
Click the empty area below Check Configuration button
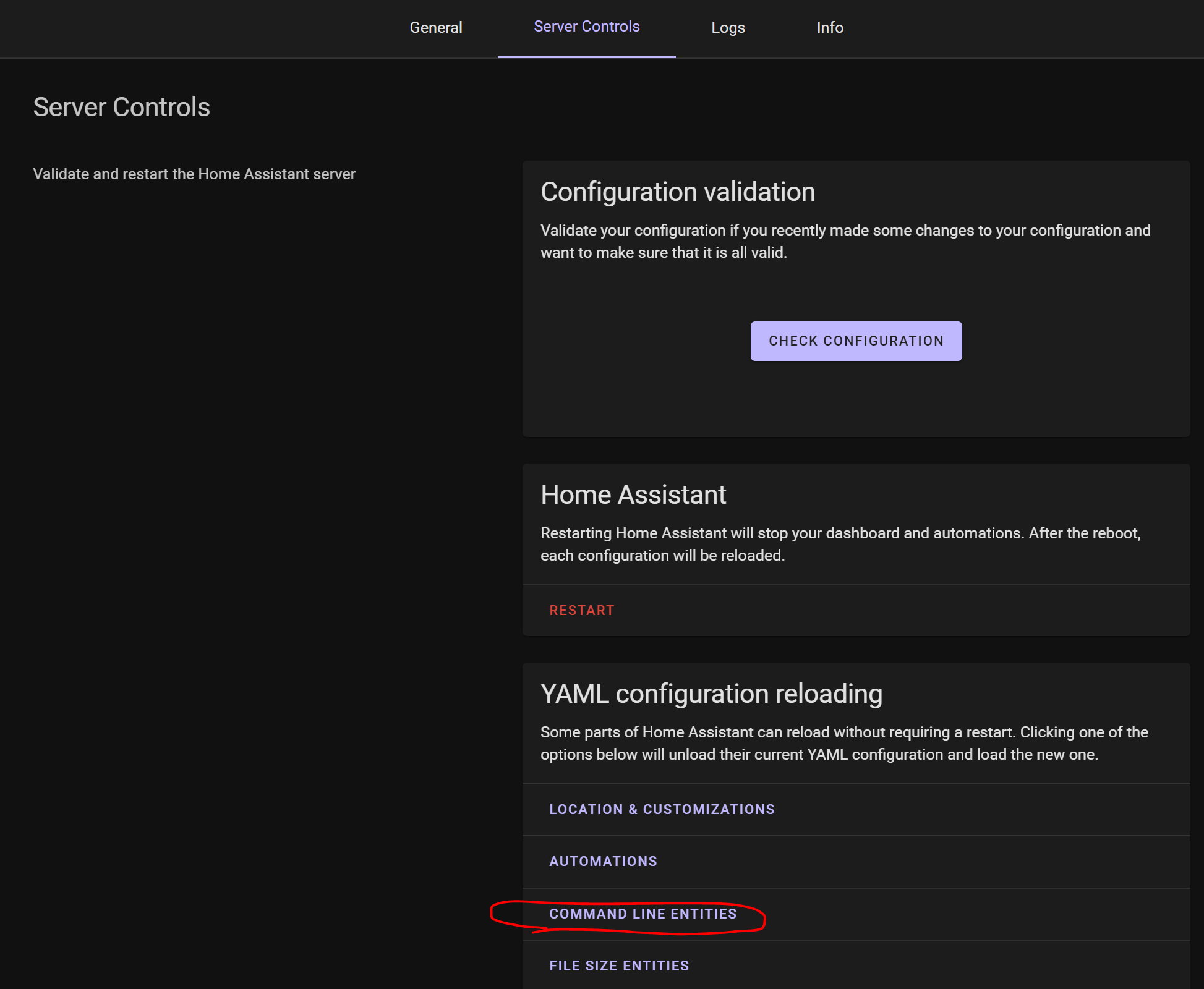pos(856,399)
